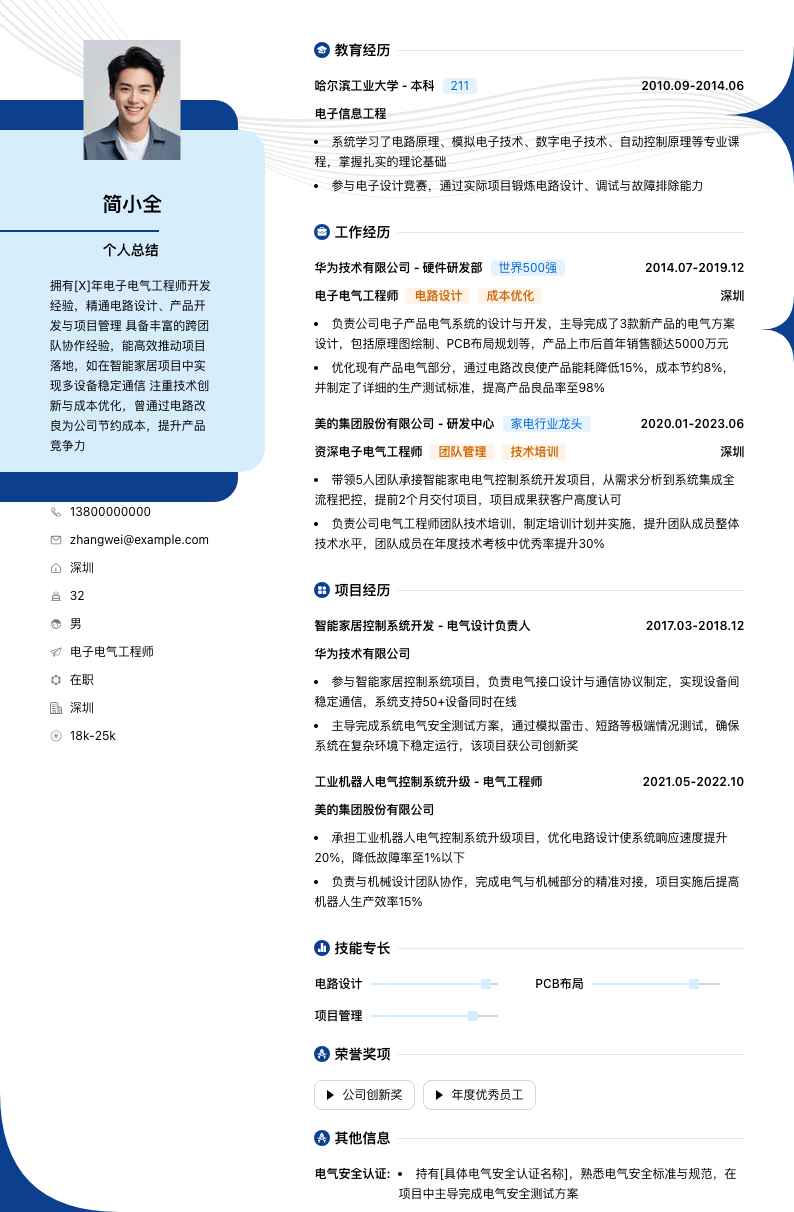
Task: Click the phone icon next to 13800000000
Action: (x=56, y=512)
